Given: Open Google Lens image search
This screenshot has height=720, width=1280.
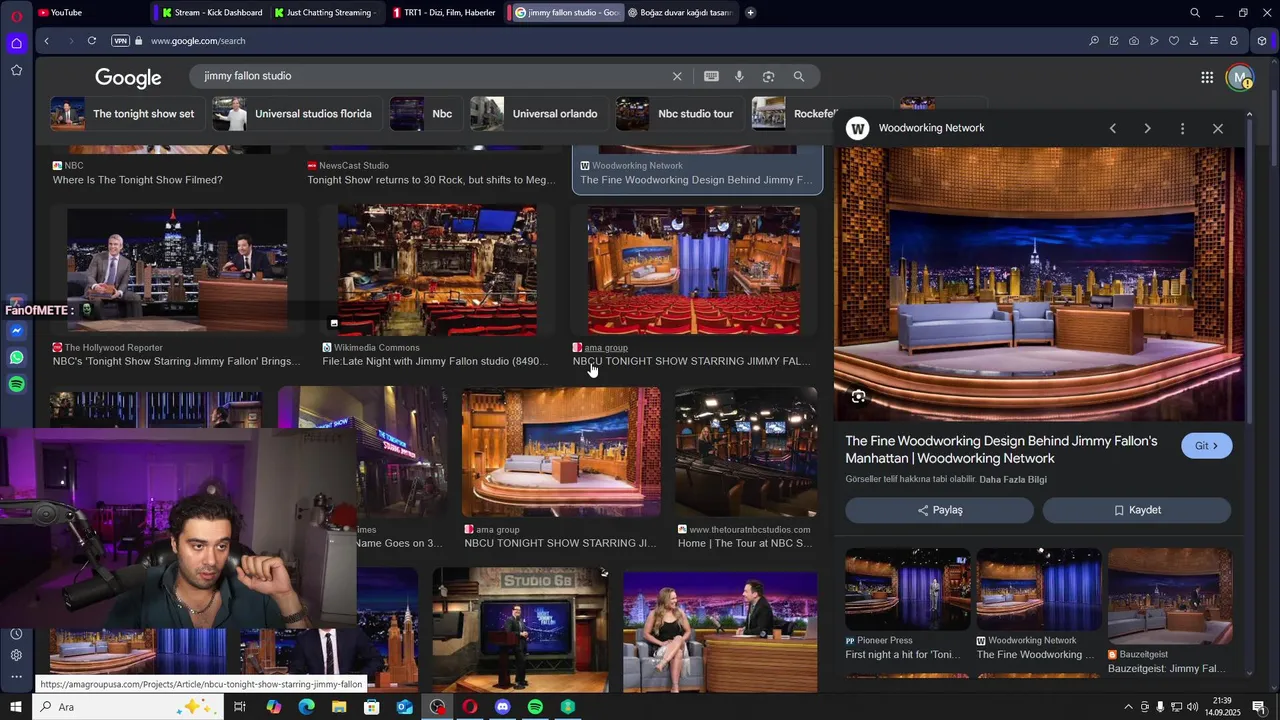Looking at the screenshot, I should [x=768, y=76].
